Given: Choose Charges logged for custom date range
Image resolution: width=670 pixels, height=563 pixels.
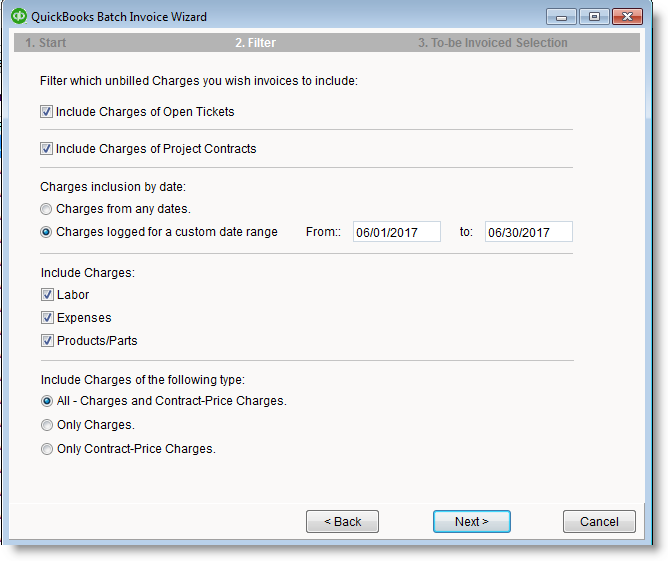Looking at the screenshot, I should click(x=47, y=232).
